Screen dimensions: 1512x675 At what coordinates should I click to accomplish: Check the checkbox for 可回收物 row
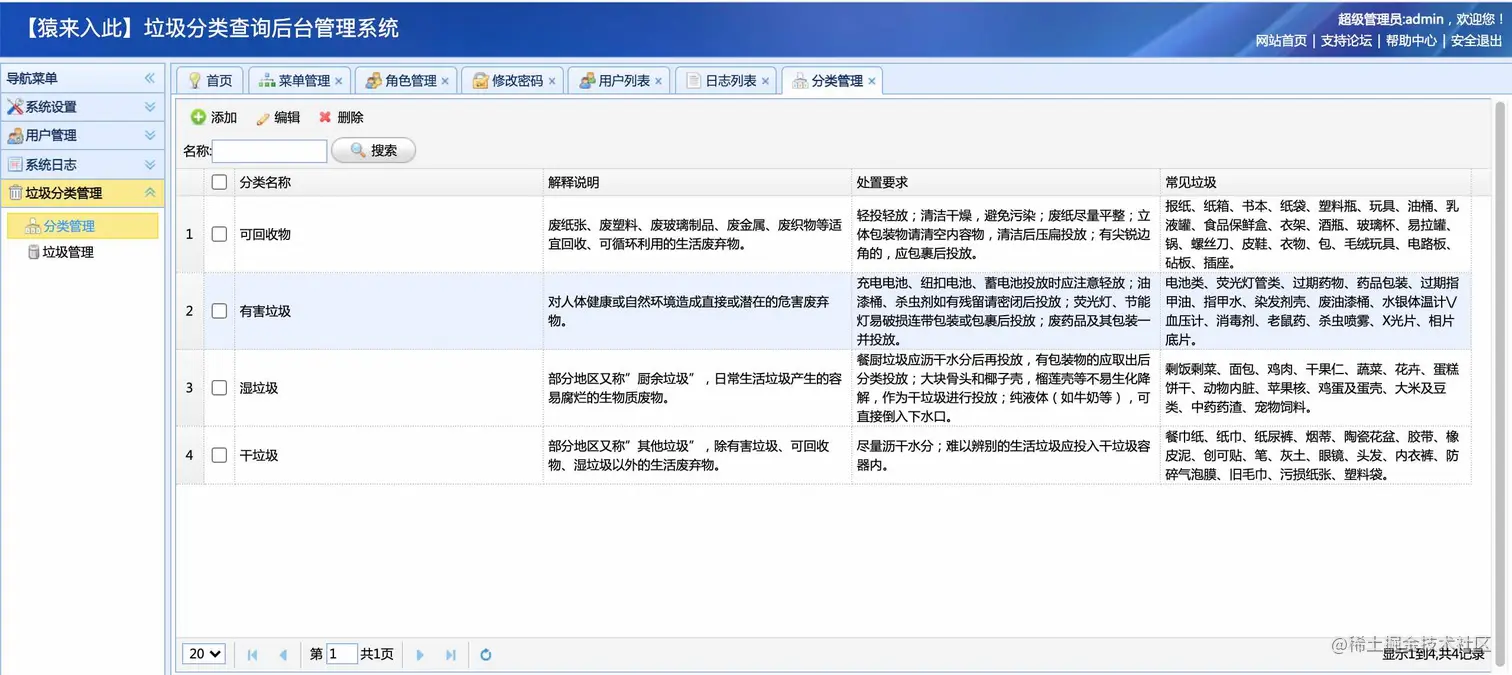coord(219,234)
